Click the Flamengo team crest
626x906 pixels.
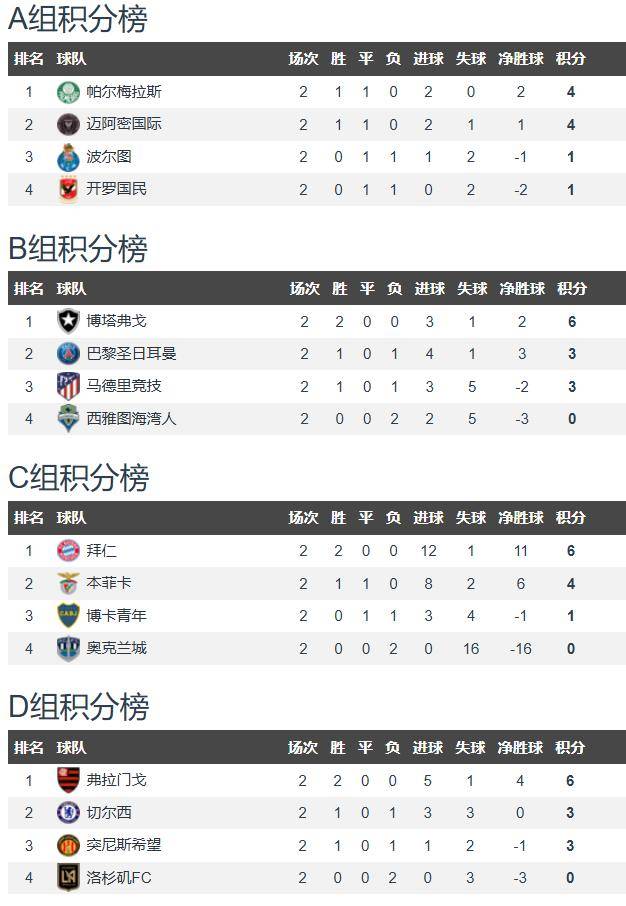pyautogui.click(x=68, y=780)
